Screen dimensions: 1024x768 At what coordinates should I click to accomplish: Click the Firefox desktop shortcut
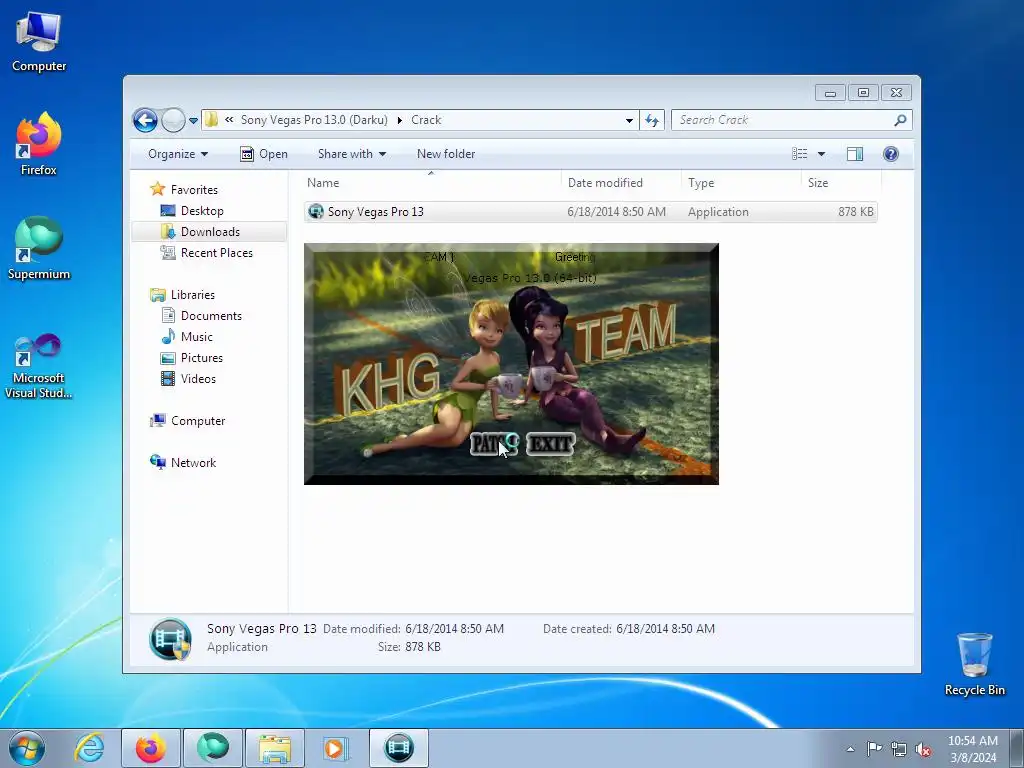pyautogui.click(x=39, y=144)
